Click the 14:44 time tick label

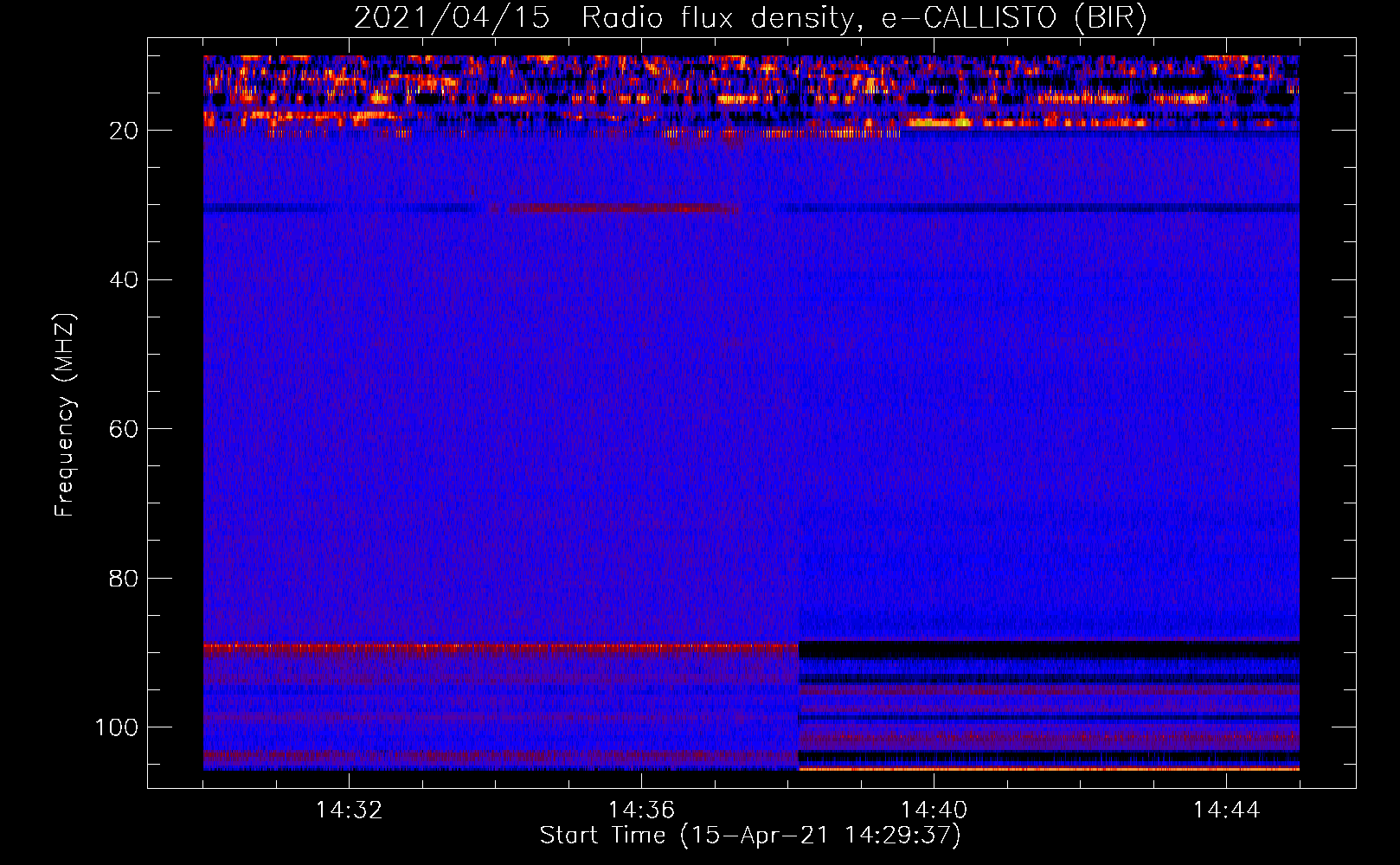point(1226,811)
